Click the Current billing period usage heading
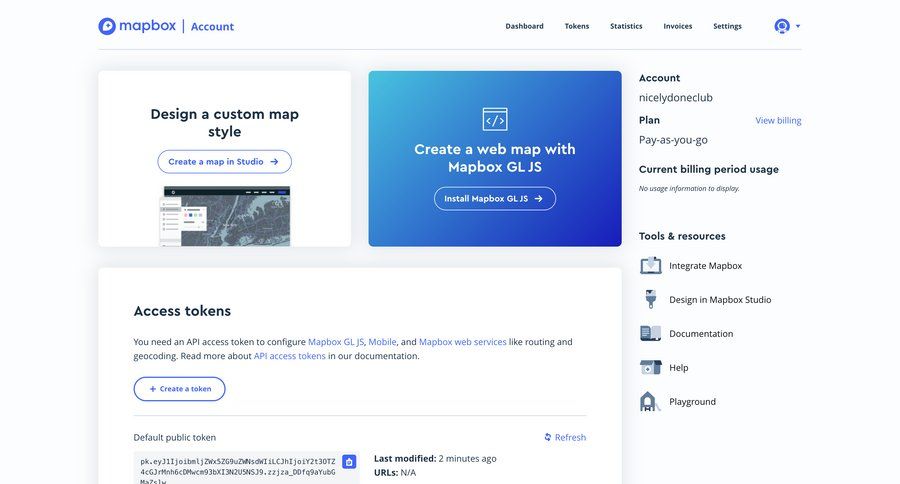 [708, 169]
